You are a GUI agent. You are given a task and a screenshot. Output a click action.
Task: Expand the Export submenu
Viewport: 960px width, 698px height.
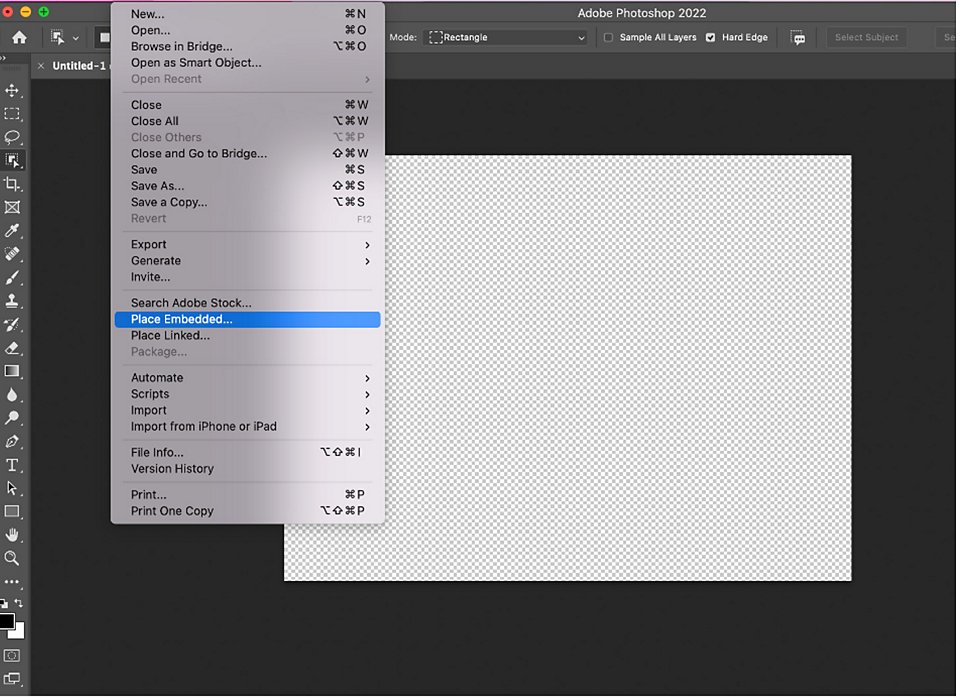(249, 244)
